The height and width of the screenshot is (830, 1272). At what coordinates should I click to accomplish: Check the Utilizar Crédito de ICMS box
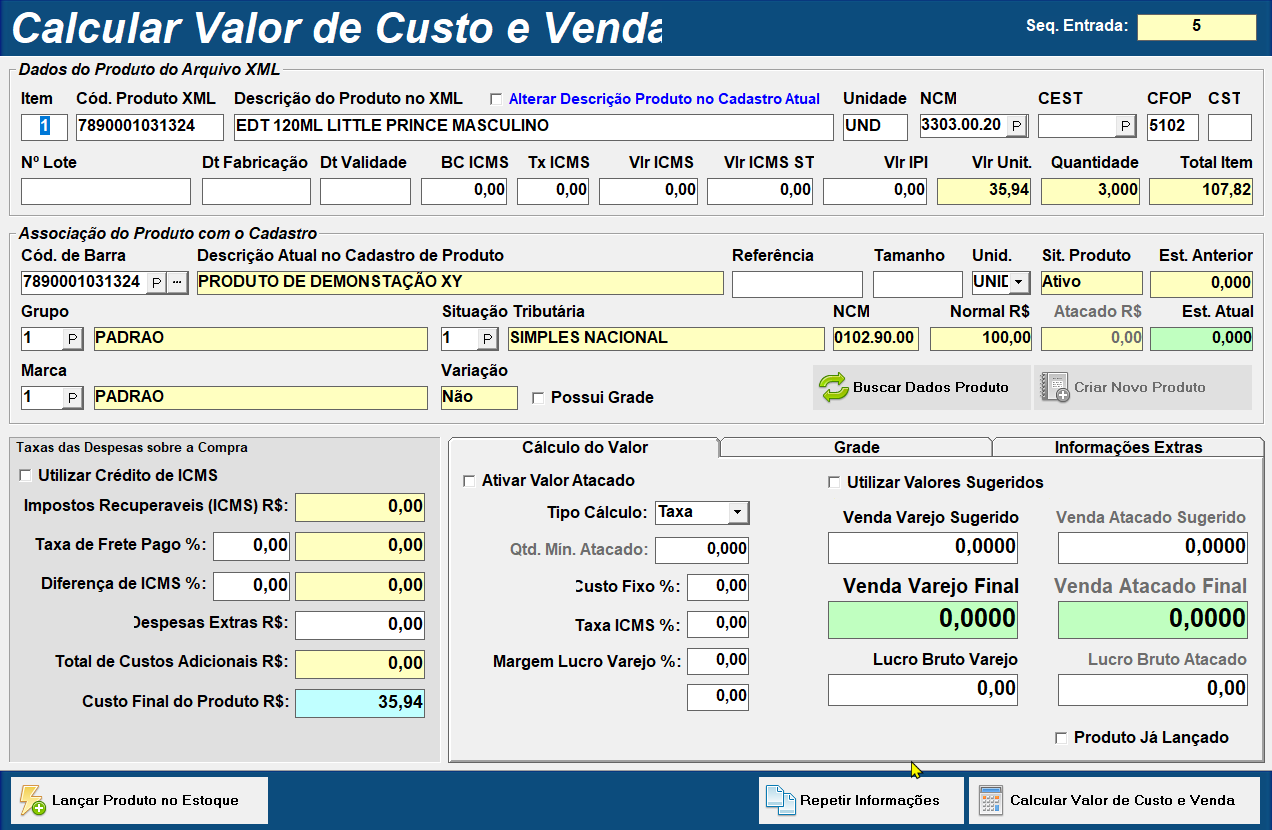point(26,475)
